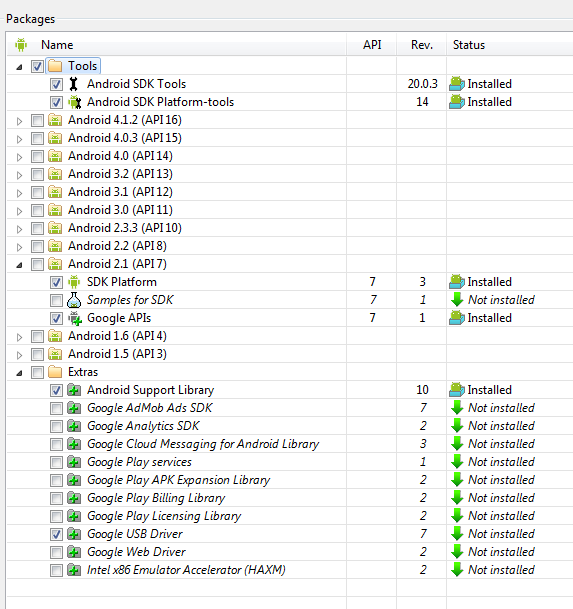The width and height of the screenshot is (573, 609).
Task: Click the SDK Platform android icon
Action: [x=74, y=282]
